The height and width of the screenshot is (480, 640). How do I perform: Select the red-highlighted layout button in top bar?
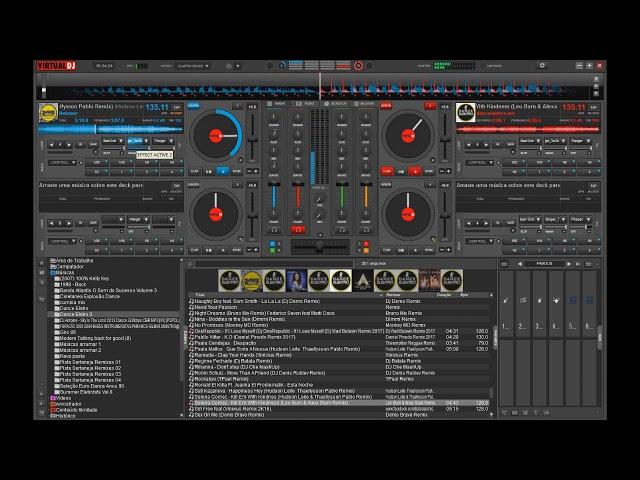[343, 65]
